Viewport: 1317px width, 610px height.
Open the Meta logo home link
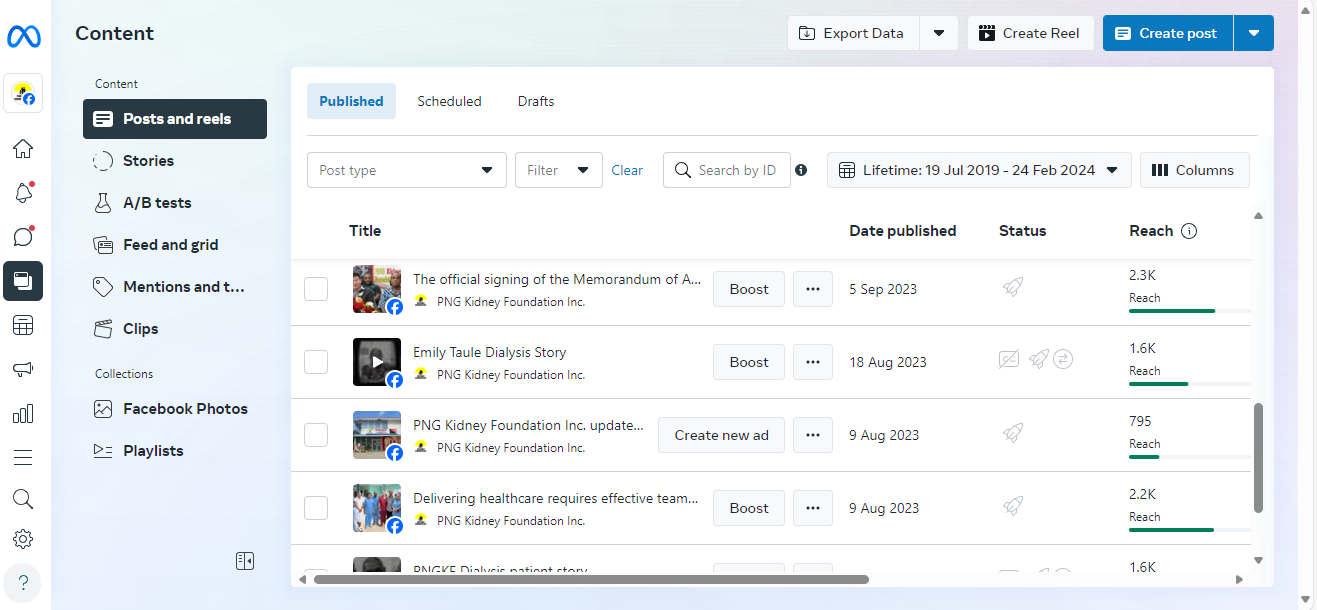click(x=23, y=37)
